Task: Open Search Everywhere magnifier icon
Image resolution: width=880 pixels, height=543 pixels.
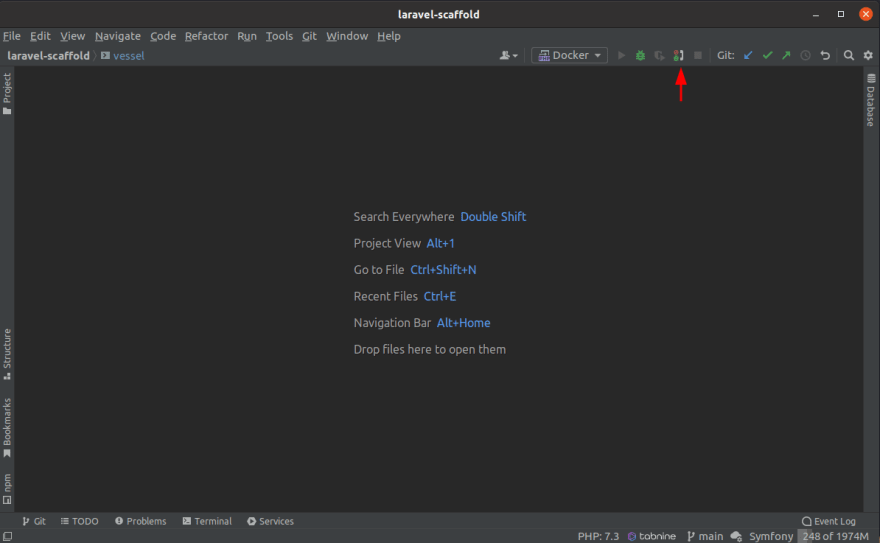Action: [x=848, y=56]
